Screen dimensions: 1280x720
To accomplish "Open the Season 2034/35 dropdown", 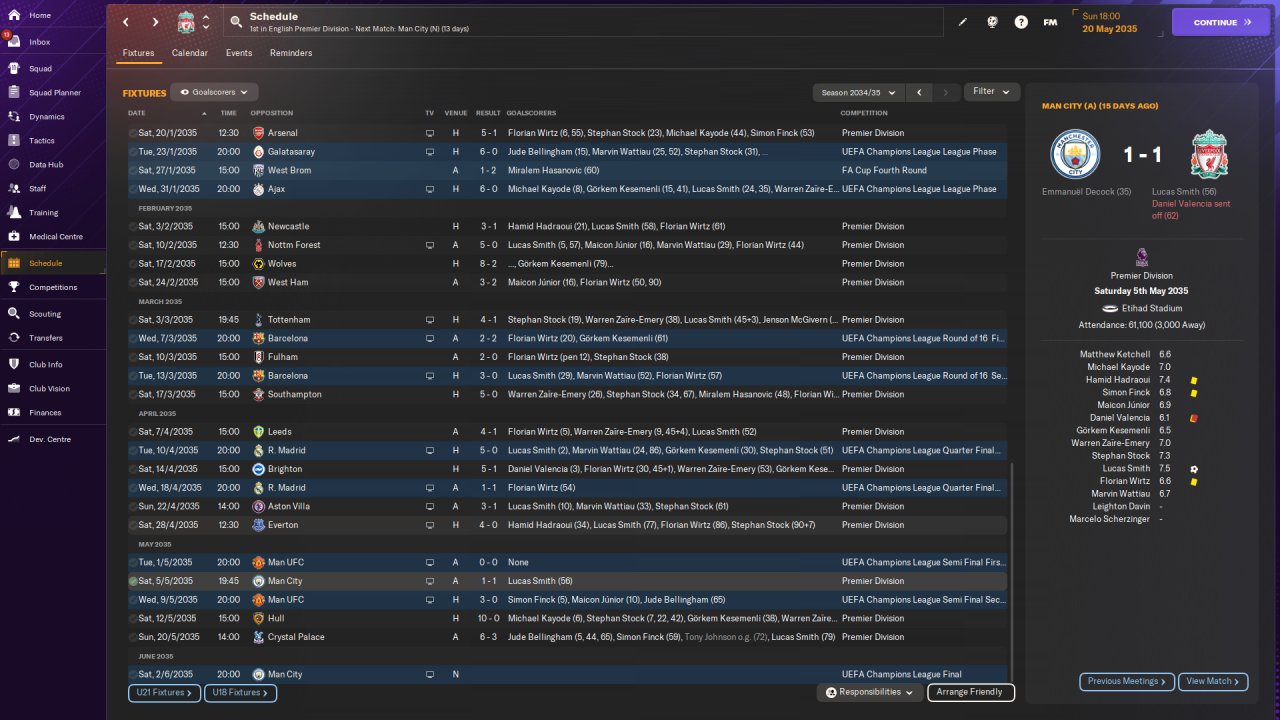I will point(858,92).
